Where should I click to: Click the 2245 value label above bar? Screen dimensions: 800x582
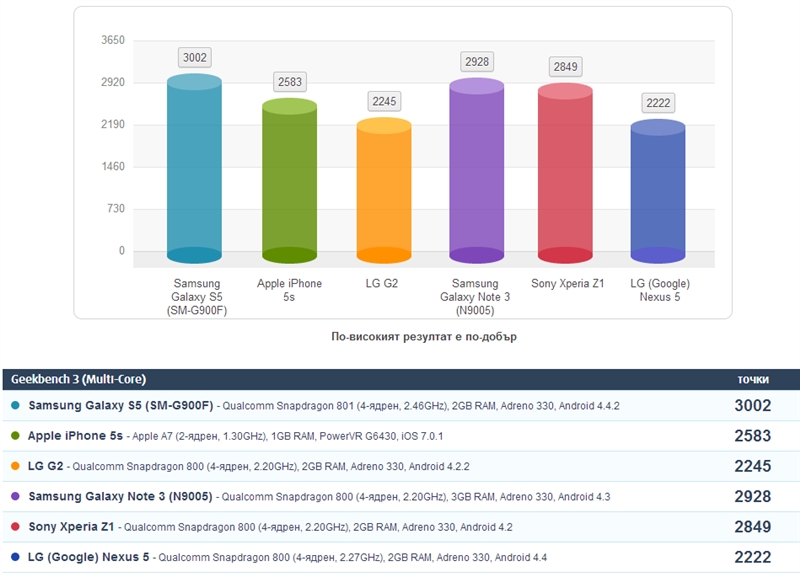[x=384, y=101]
